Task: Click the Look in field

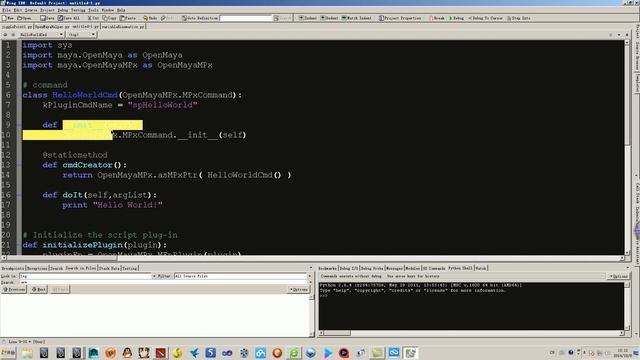Action: (x=86, y=276)
